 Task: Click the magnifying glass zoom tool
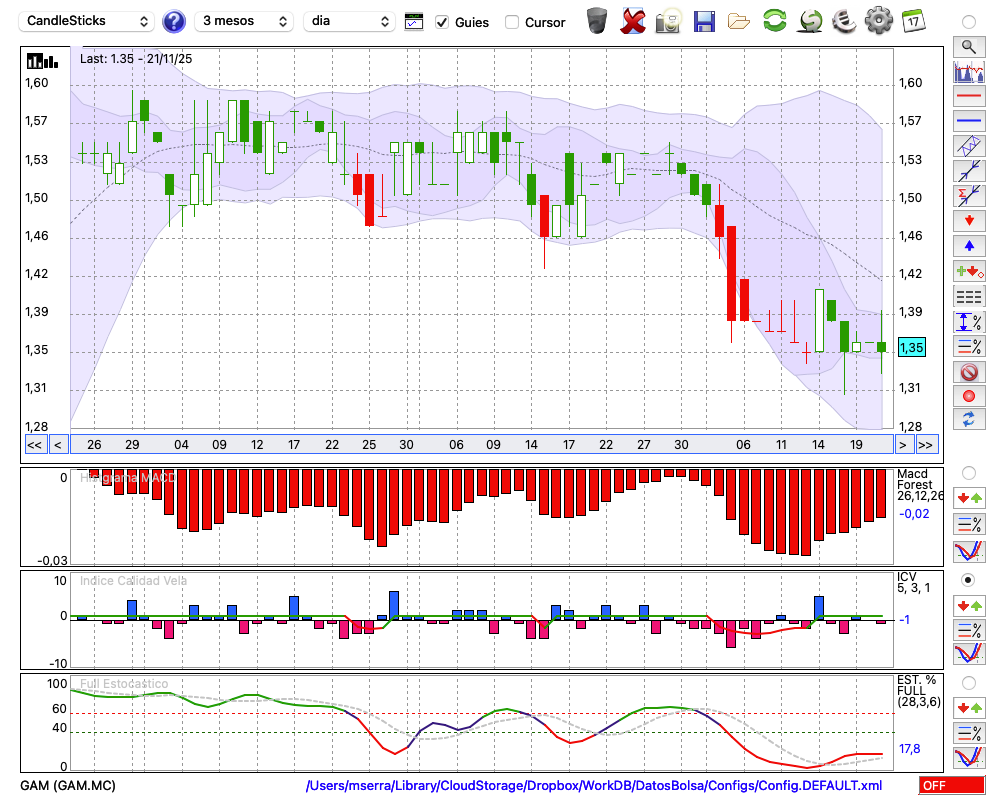point(968,46)
